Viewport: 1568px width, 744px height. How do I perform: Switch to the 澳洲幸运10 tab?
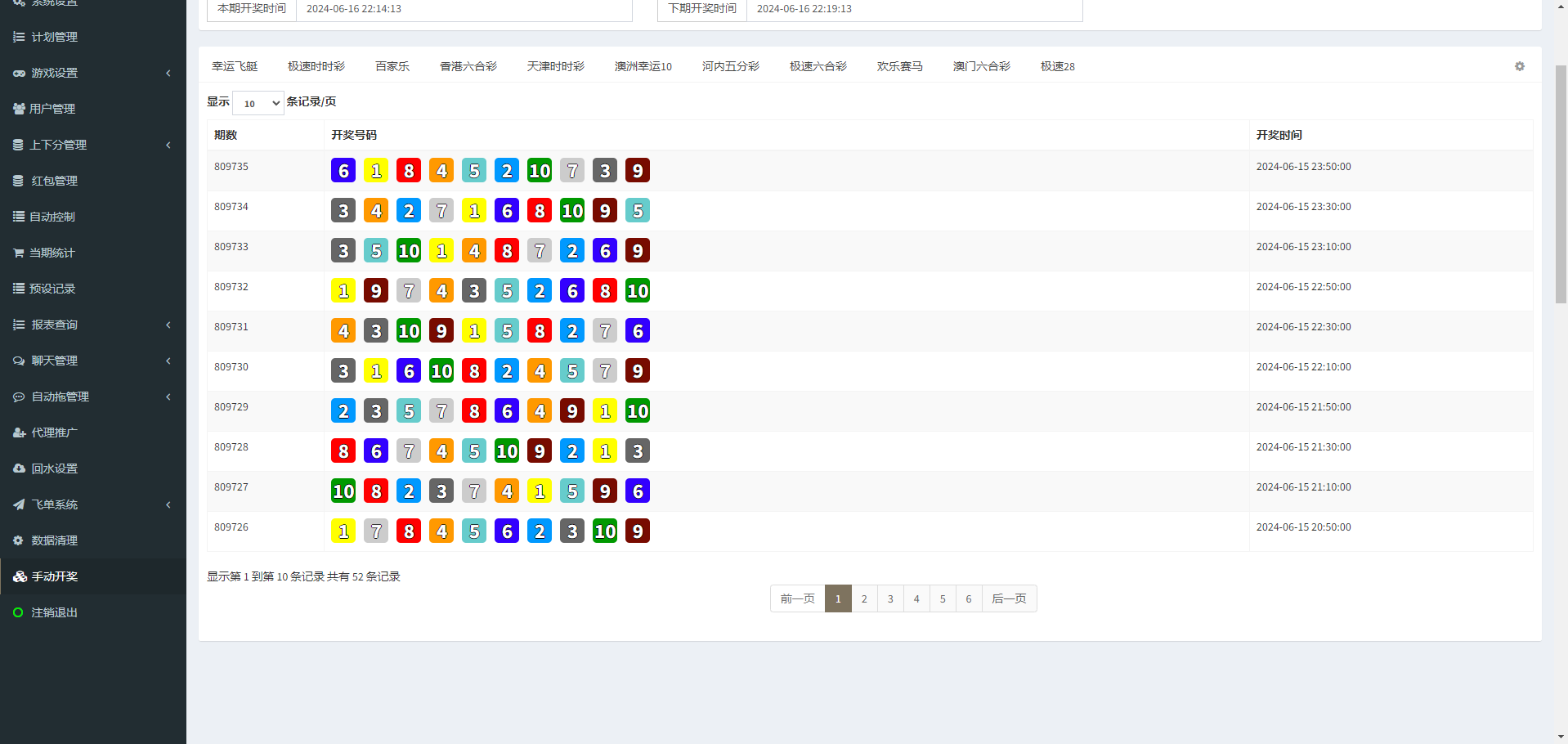coord(643,66)
